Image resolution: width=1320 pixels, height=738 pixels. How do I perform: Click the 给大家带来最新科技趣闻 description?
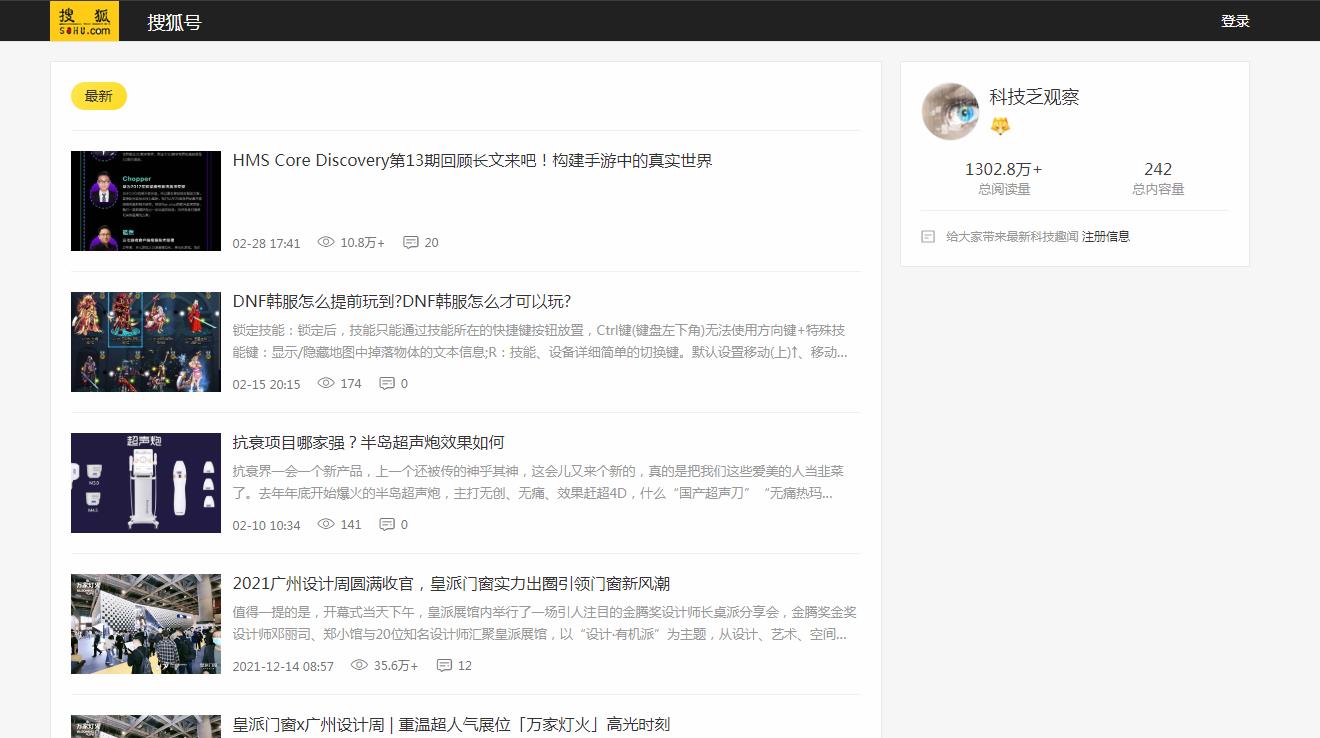(1012, 237)
